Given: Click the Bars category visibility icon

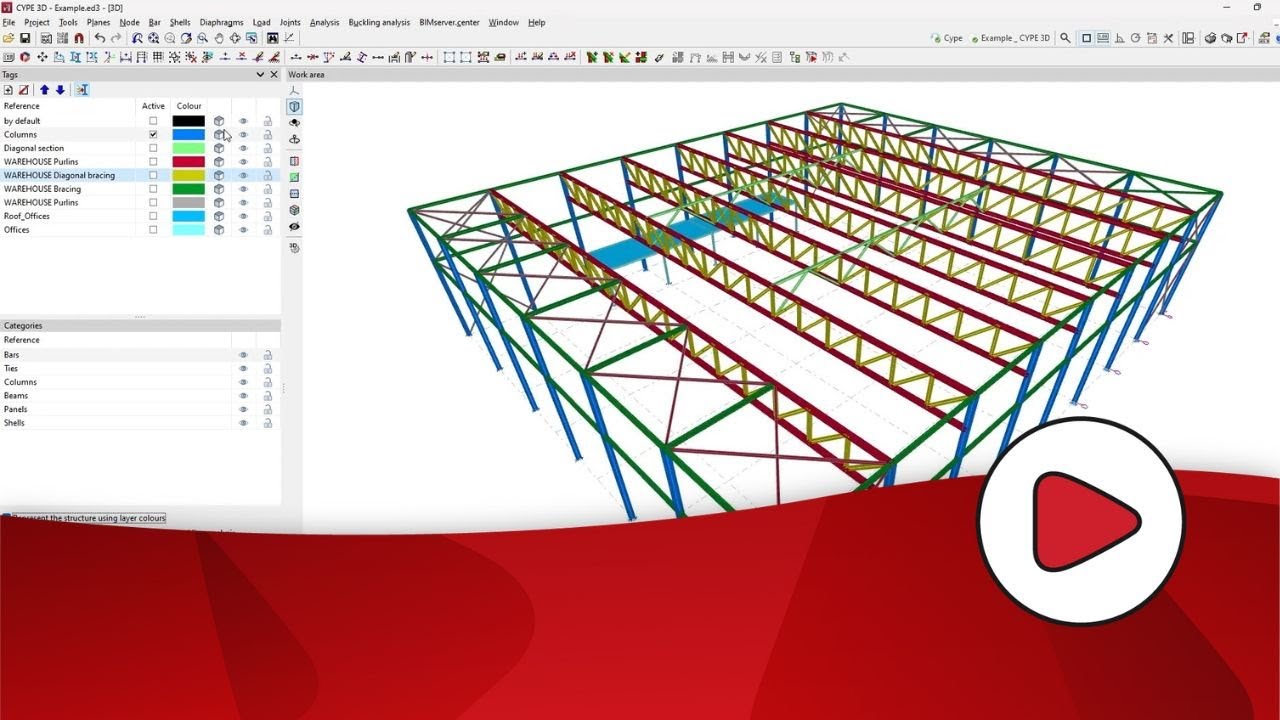Looking at the screenshot, I should point(241,354).
